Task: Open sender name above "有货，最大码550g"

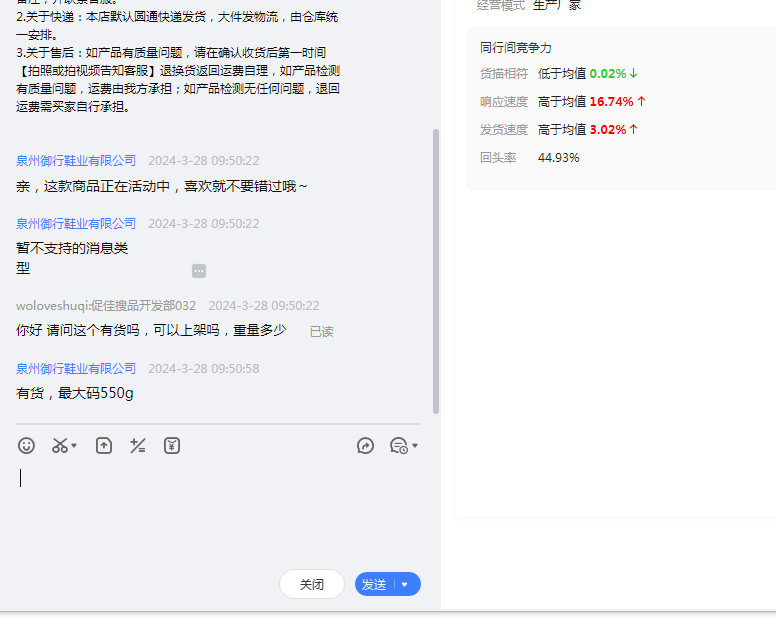Action: (x=76, y=369)
